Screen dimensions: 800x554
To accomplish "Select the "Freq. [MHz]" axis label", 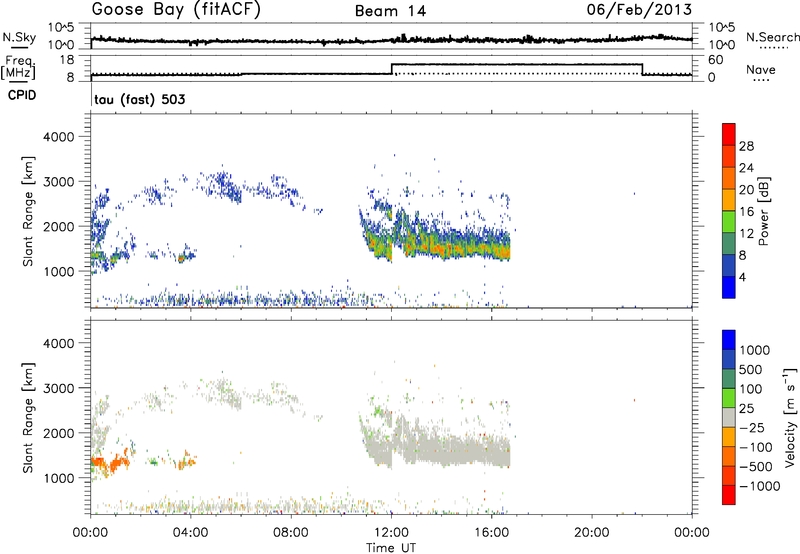I will pos(18,67).
